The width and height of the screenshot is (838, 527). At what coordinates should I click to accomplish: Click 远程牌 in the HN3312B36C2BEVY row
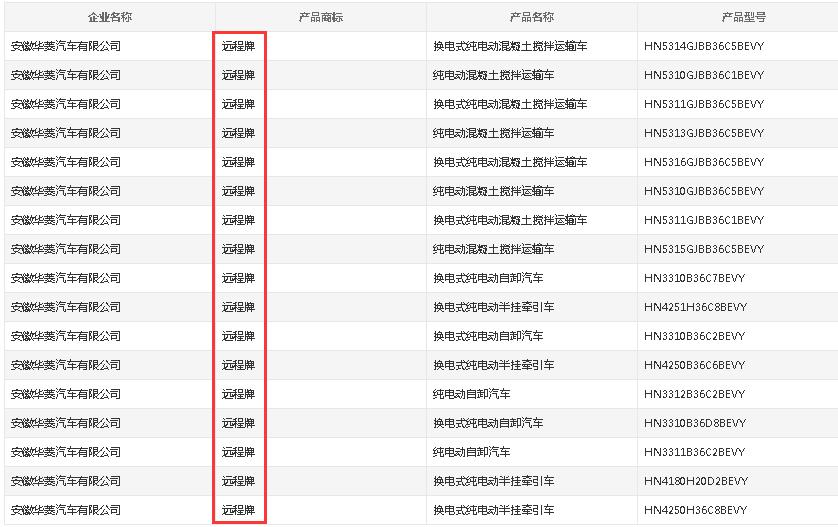(x=238, y=394)
